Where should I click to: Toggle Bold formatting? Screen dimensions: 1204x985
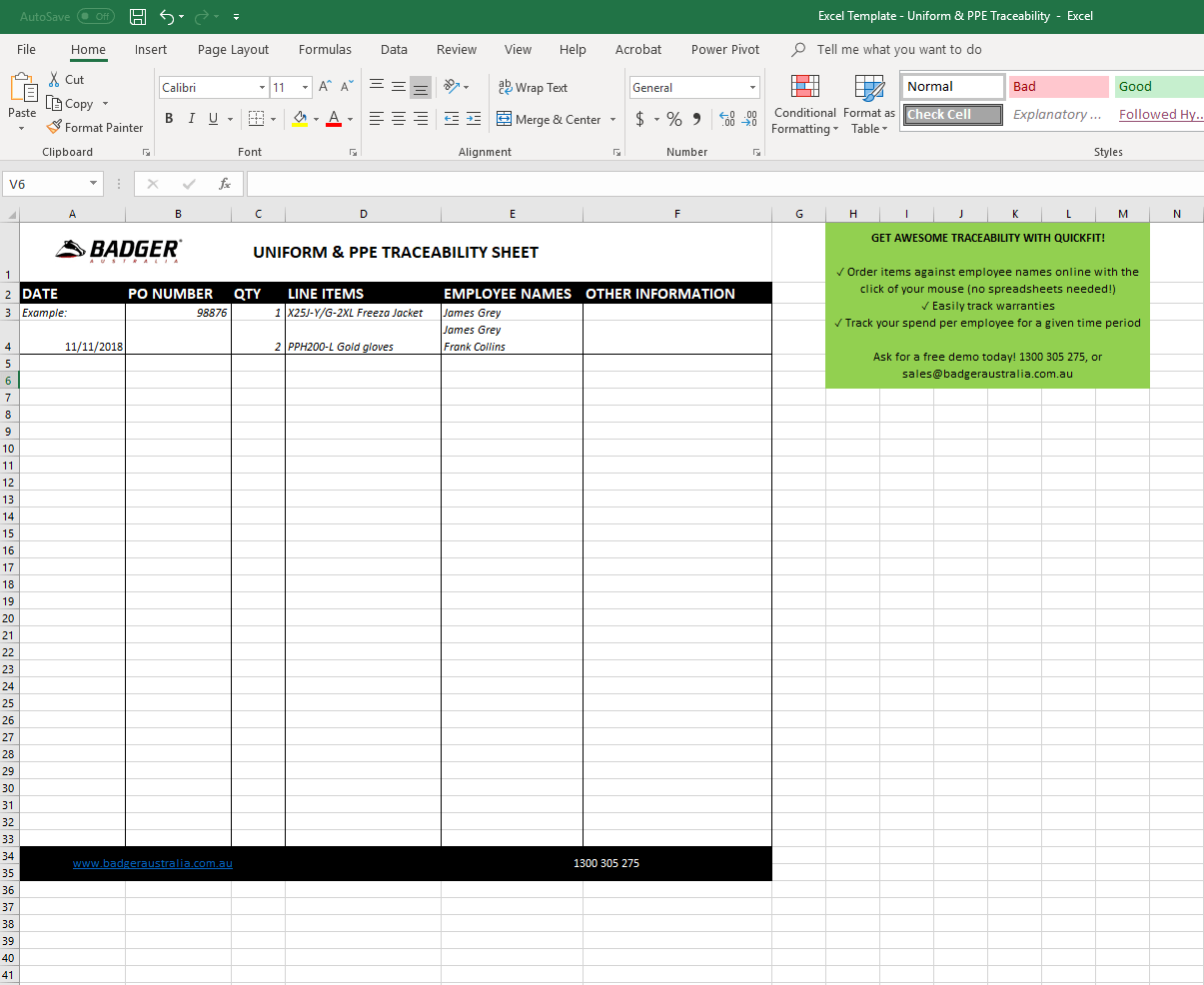169,119
